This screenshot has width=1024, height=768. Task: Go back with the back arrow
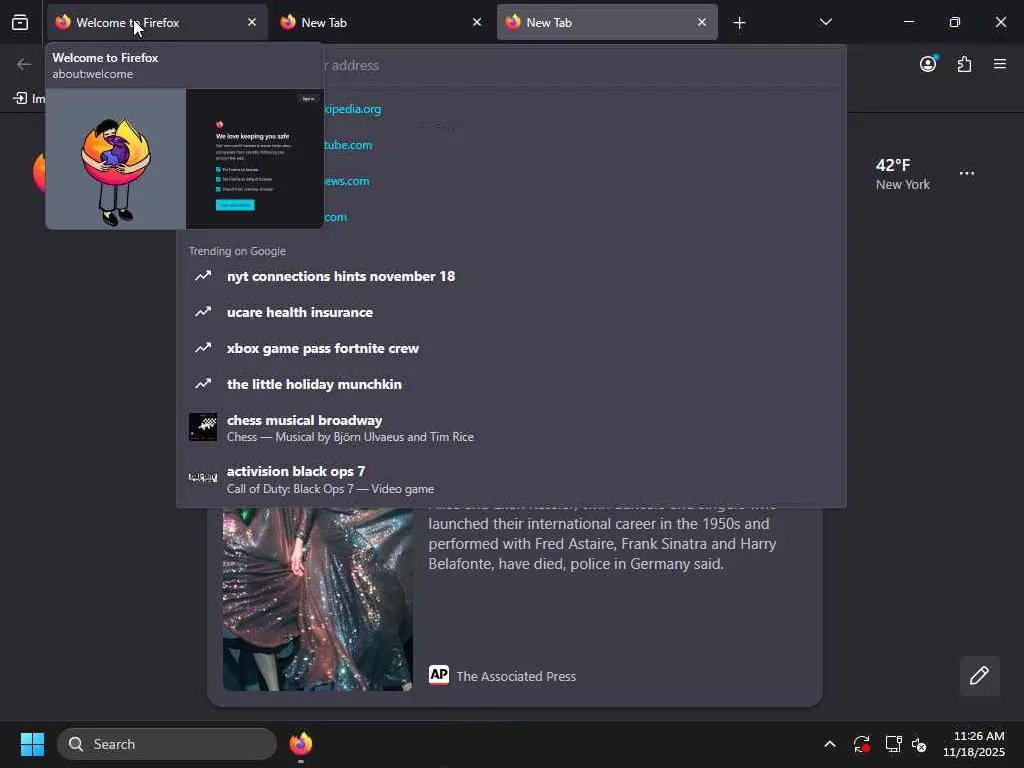(24, 64)
